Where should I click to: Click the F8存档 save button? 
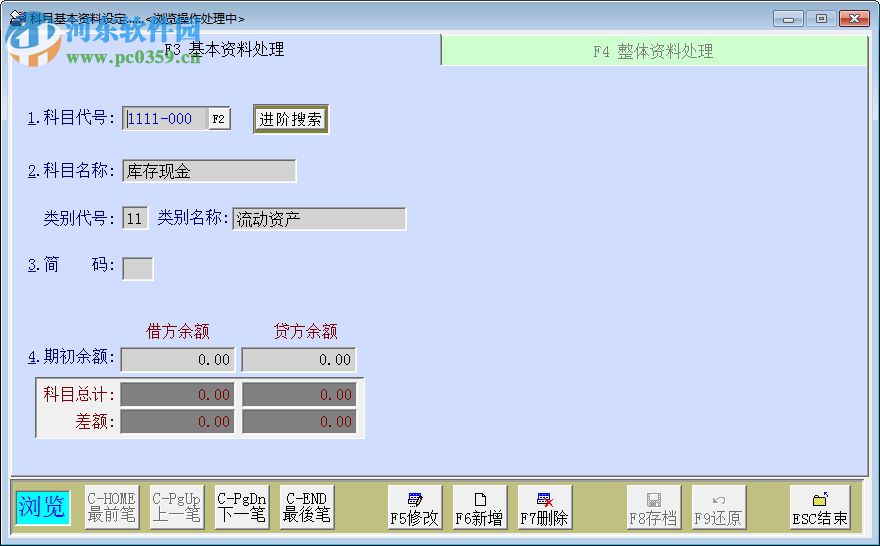(654, 507)
